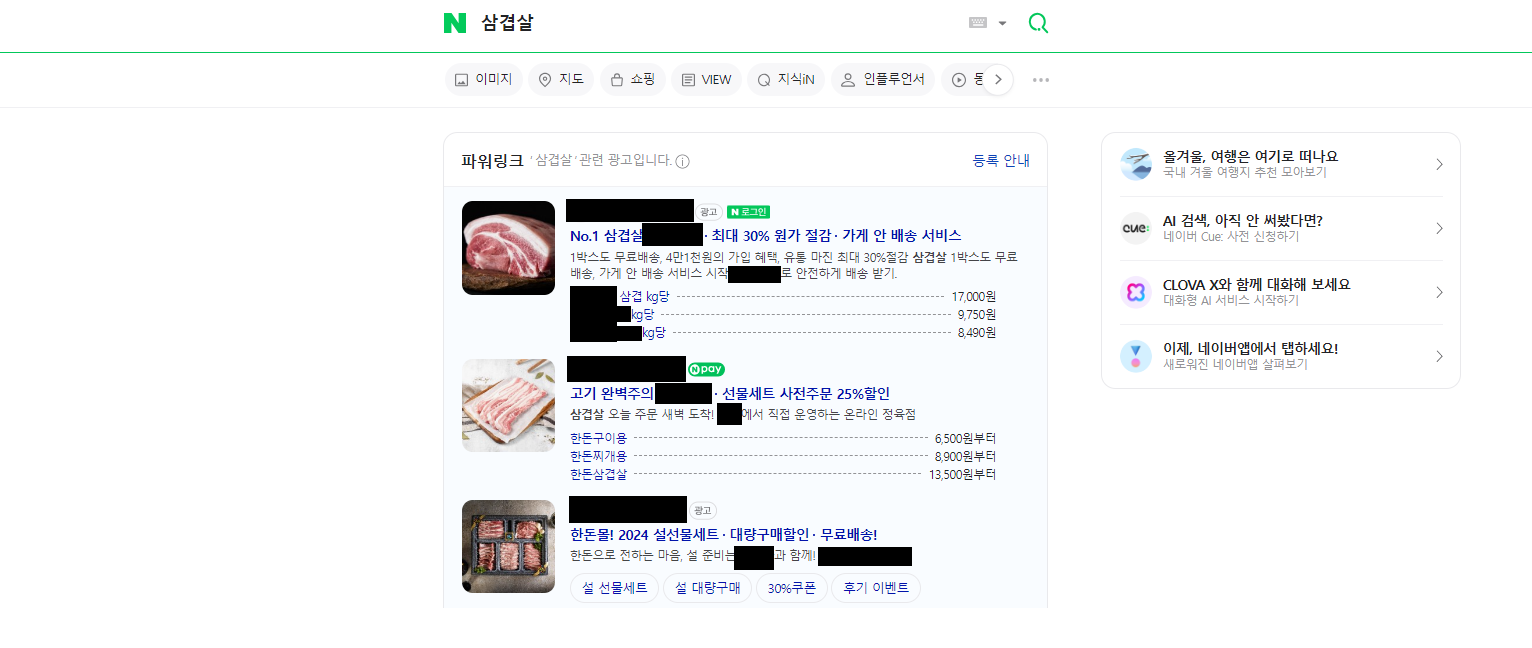Screen dimensions: 1532x648
Task: Click the green search magnifier icon
Action: 1038,23
